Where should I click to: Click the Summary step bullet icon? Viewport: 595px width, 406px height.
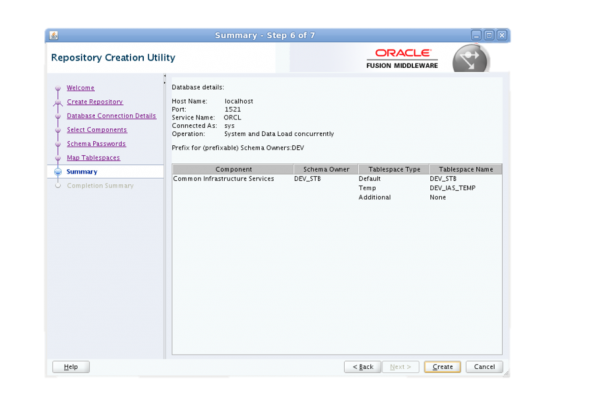point(58,172)
